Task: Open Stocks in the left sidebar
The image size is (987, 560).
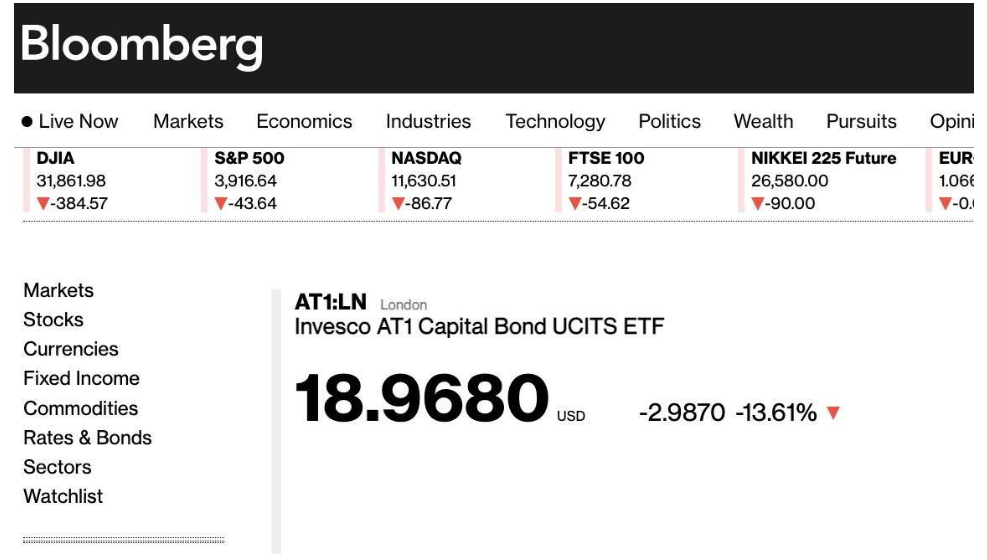Action: tap(53, 320)
